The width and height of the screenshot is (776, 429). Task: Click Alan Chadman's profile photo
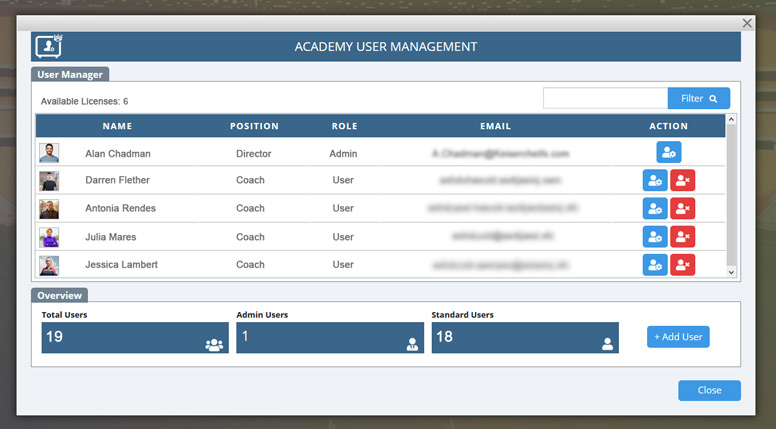tap(49, 153)
